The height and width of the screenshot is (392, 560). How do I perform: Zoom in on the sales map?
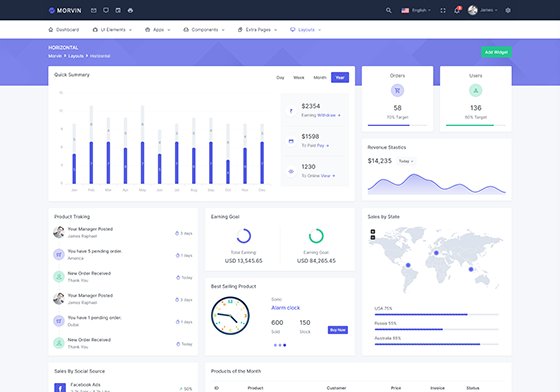373,231
